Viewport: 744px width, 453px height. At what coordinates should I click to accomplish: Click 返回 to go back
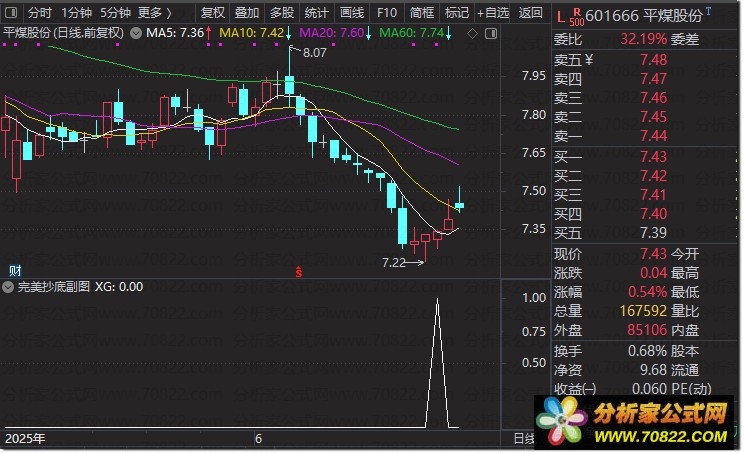click(530, 13)
